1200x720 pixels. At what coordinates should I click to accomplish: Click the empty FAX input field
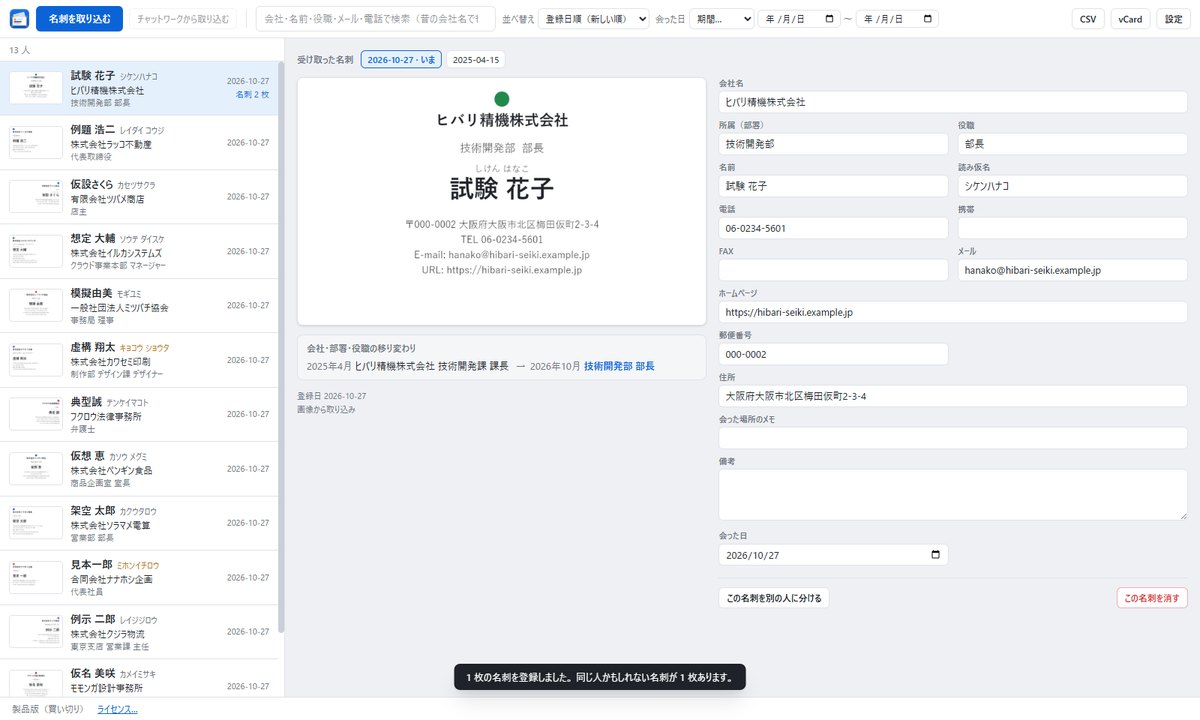[833, 270]
